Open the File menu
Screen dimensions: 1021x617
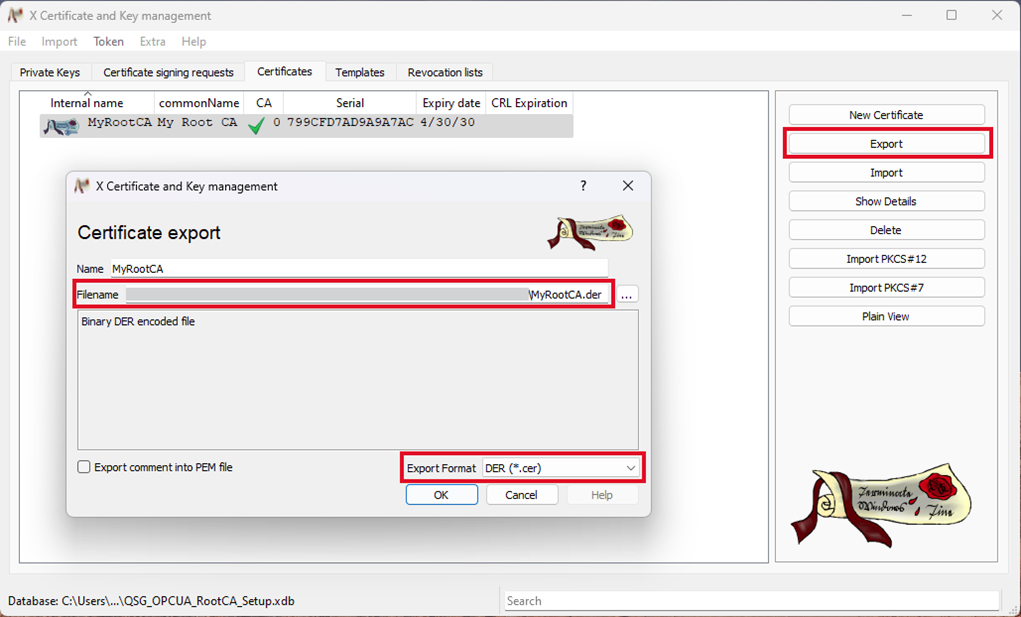pos(17,42)
